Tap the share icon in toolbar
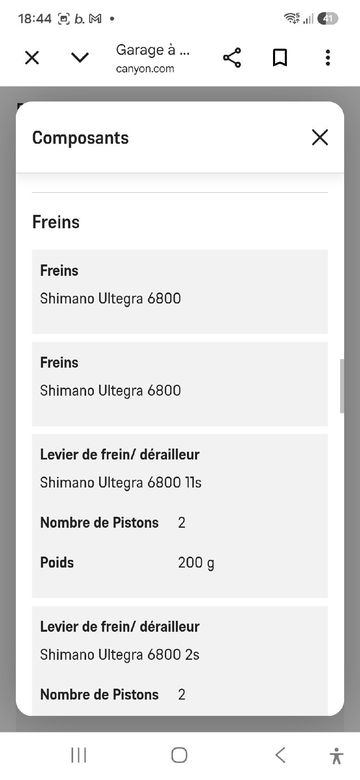This screenshot has width=360, height=780. pos(232,58)
